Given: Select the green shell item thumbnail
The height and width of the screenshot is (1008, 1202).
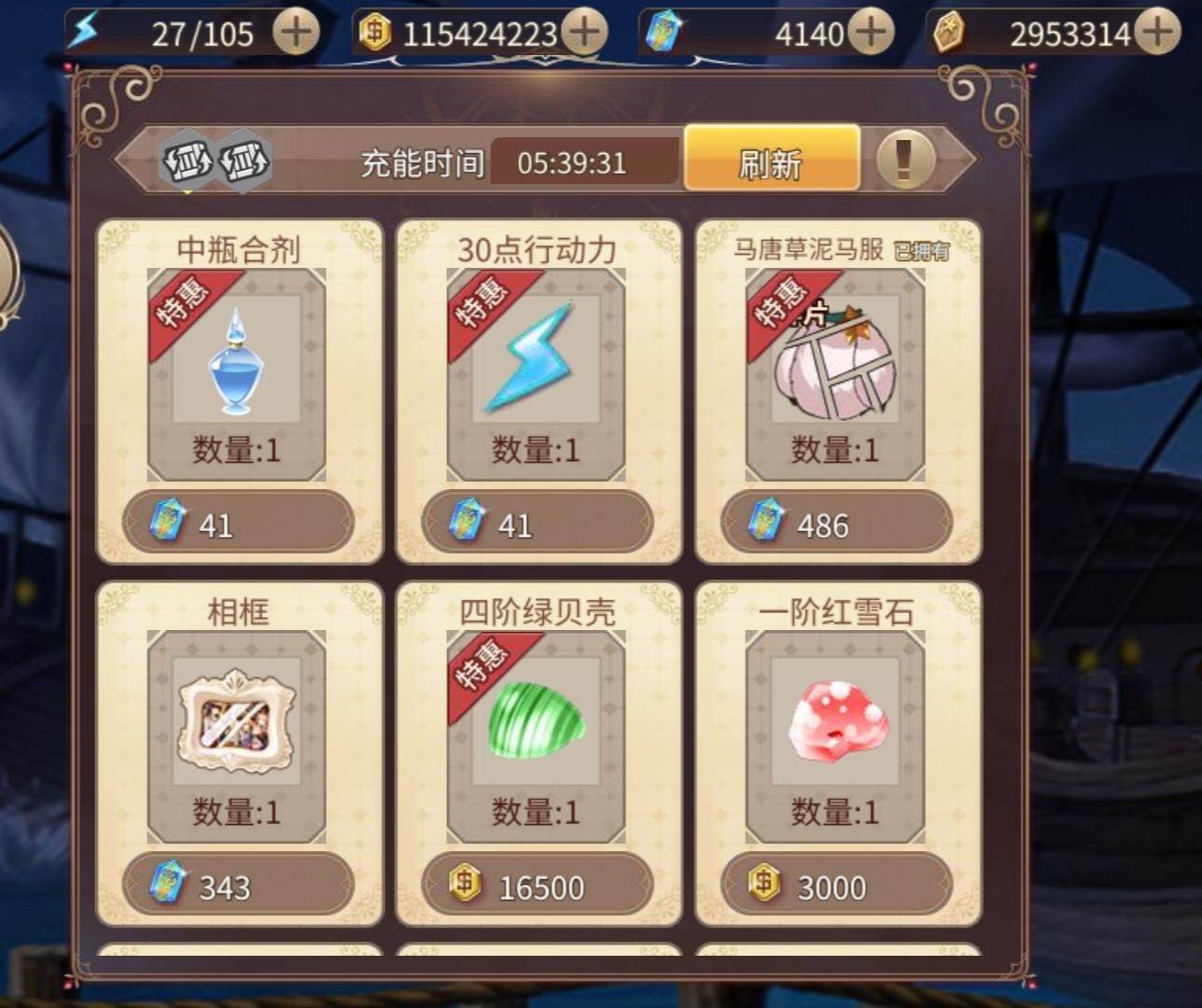Looking at the screenshot, I should click(537, 721).
